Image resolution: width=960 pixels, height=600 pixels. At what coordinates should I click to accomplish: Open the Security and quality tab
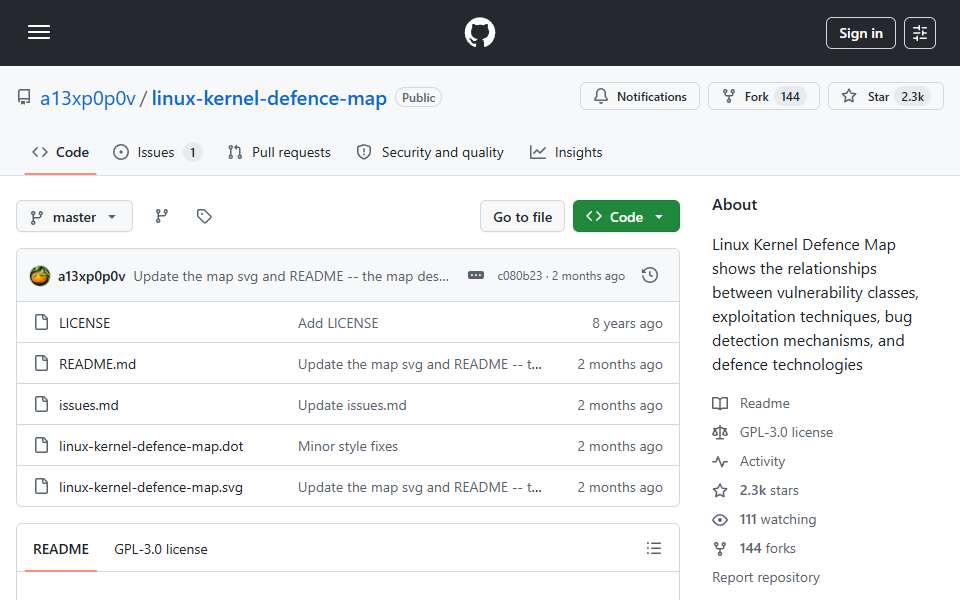coord(430,152)
